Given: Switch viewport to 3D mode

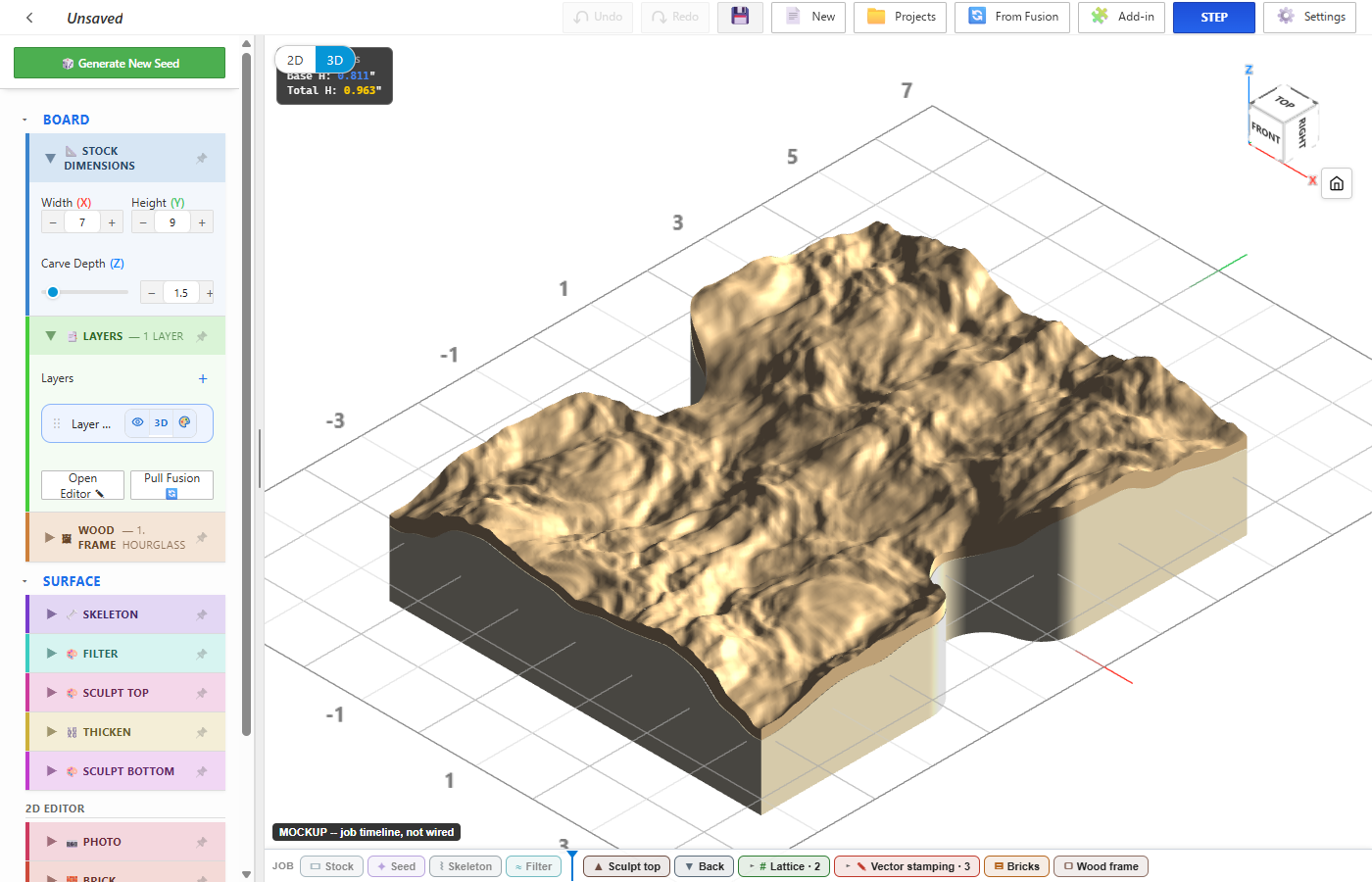Looking at the screenshot, I should coord(335,60).
